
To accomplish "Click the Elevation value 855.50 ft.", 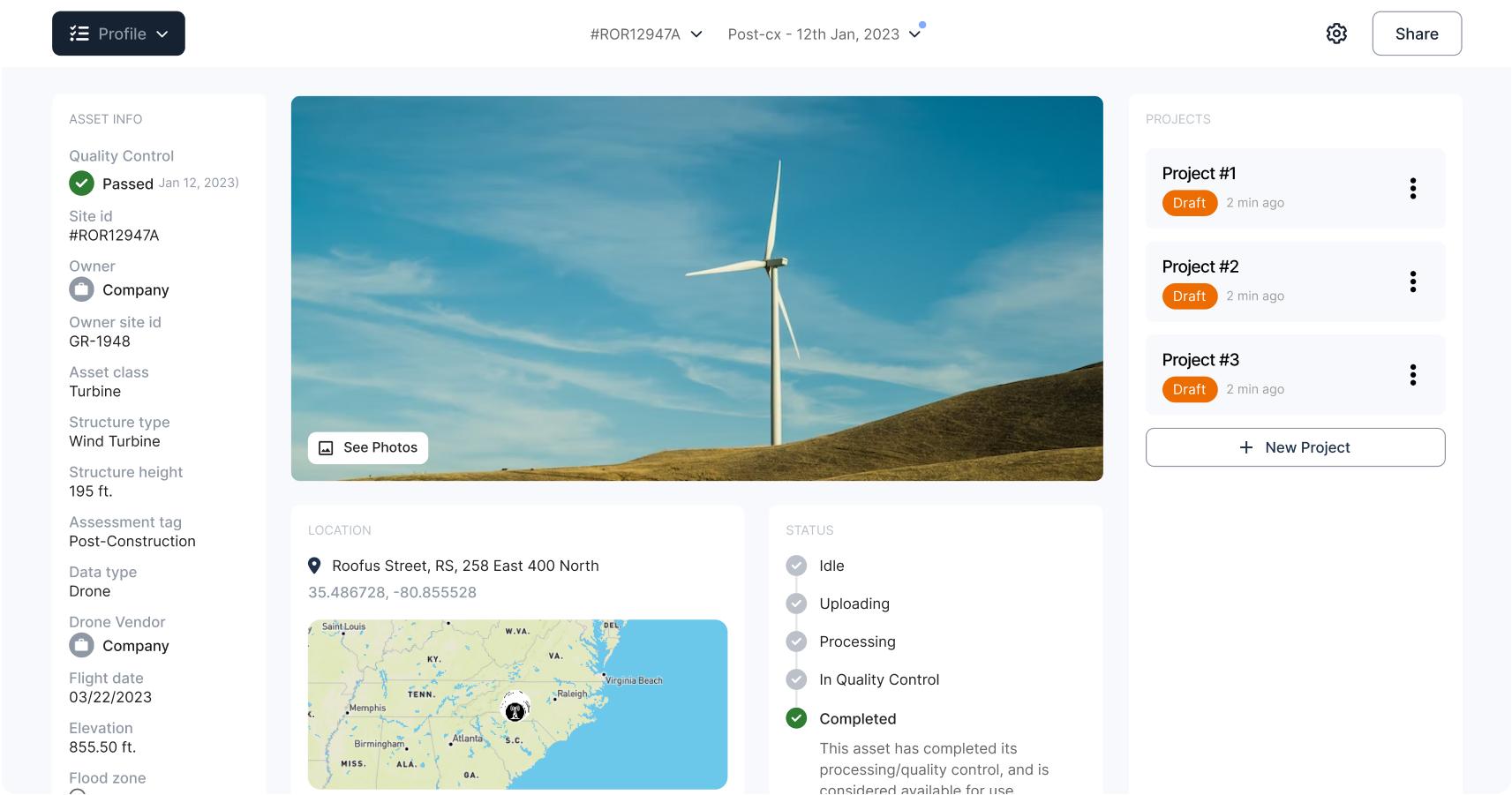I will (x=102, y=747).
